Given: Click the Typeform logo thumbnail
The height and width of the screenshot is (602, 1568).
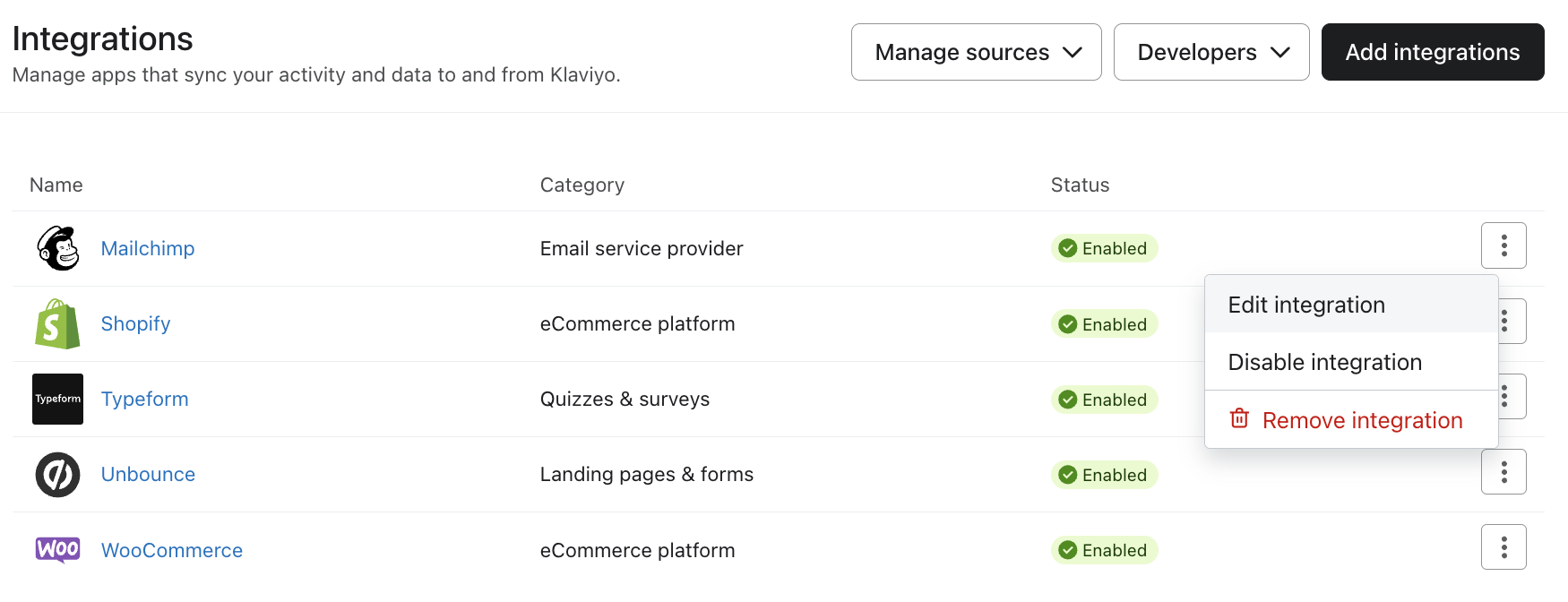Looking at the screenshot, I should [x=57, y=399].
